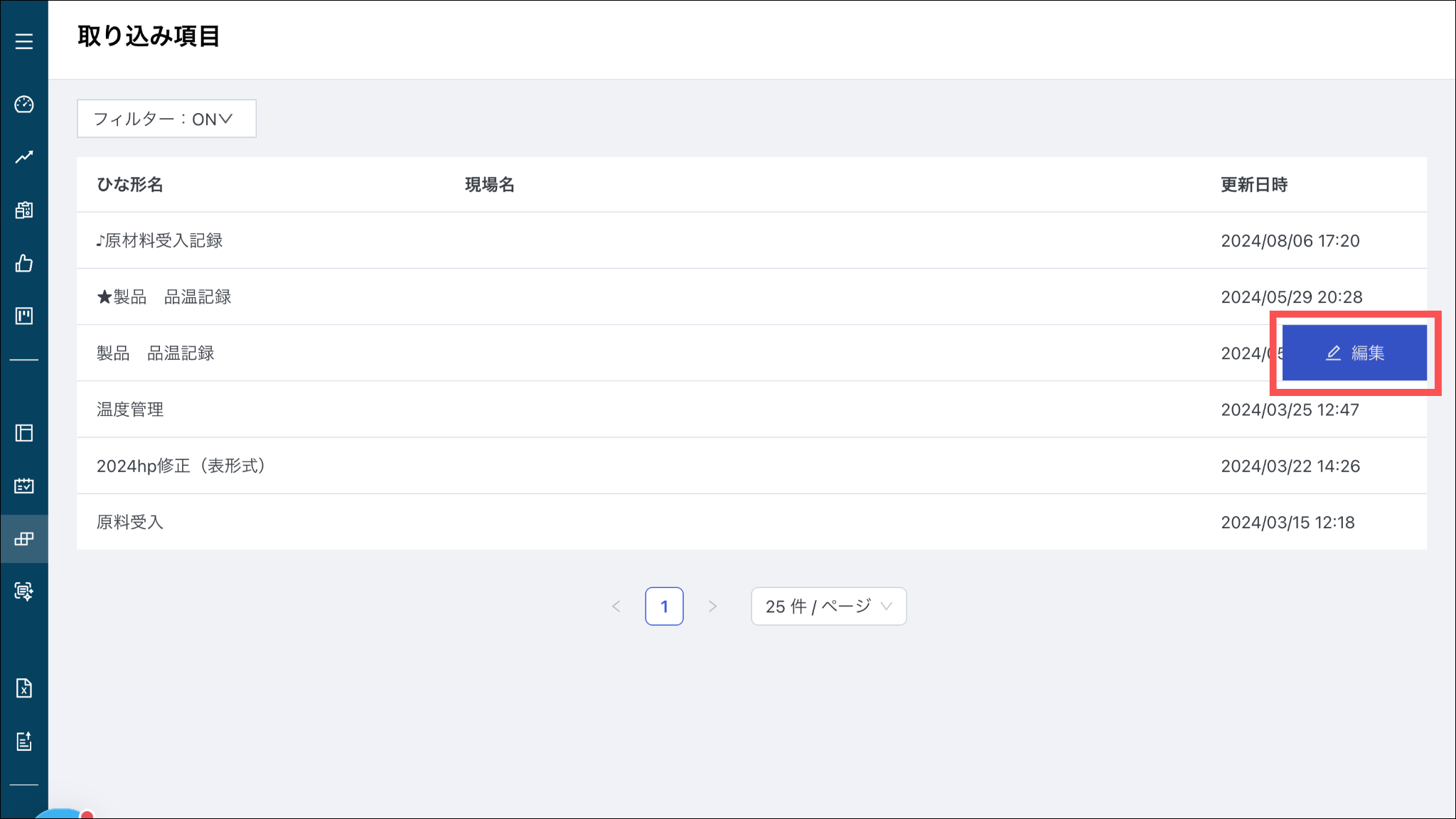Select the active 取り込み項目 sidebar icon
This screenshot has height=819, width=1456.
[x=24, y=539]
